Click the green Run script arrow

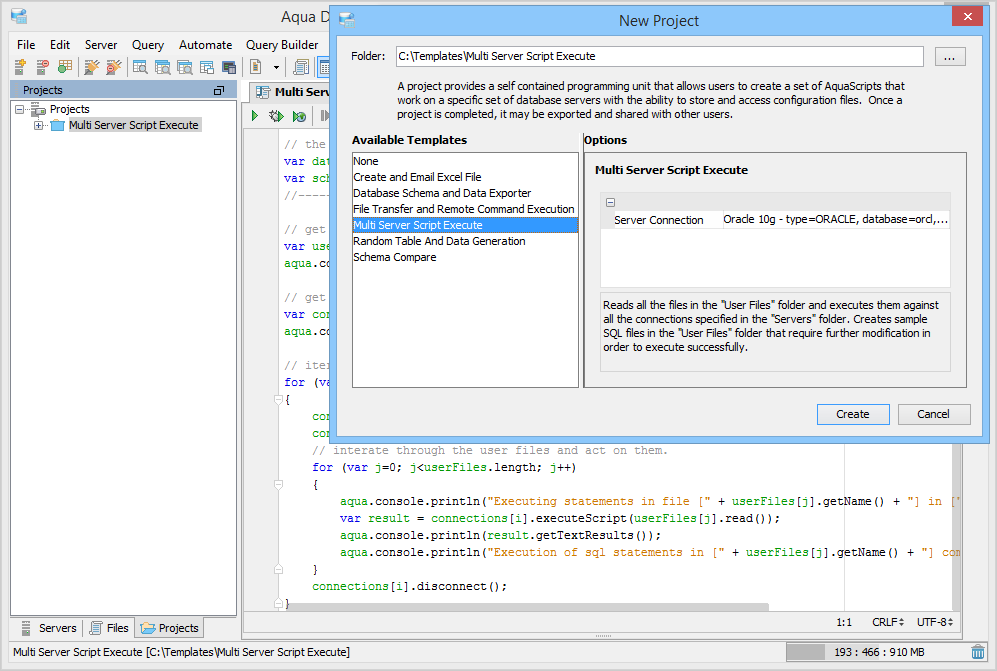(254, 116)
